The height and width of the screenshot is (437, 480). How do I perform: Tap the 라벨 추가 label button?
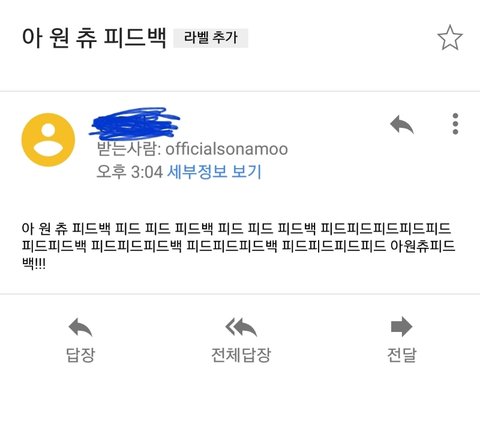pos(211,38)
